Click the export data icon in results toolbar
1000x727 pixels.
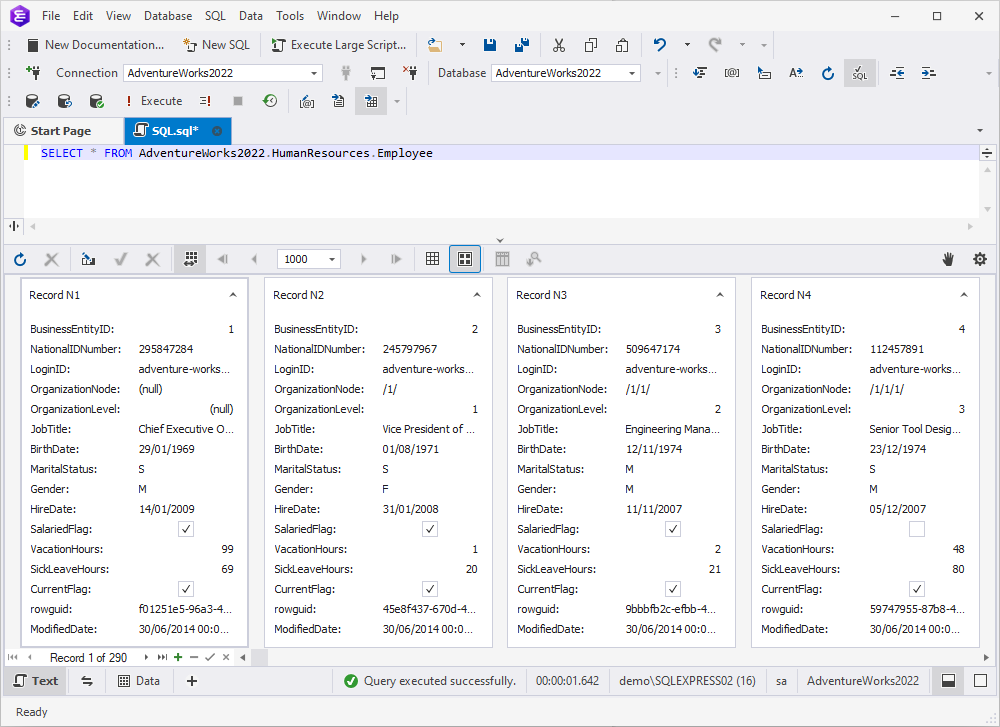click(x=88, y=259)
